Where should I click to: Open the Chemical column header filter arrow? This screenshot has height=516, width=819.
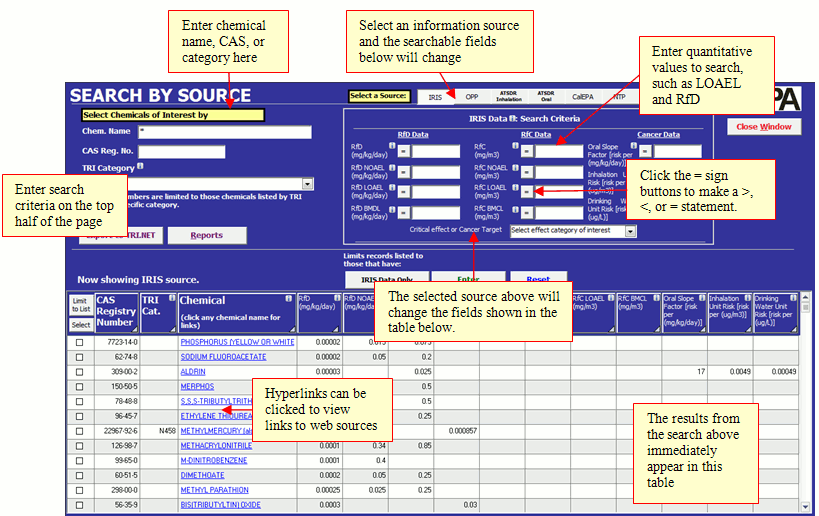(x=291, y=328)
